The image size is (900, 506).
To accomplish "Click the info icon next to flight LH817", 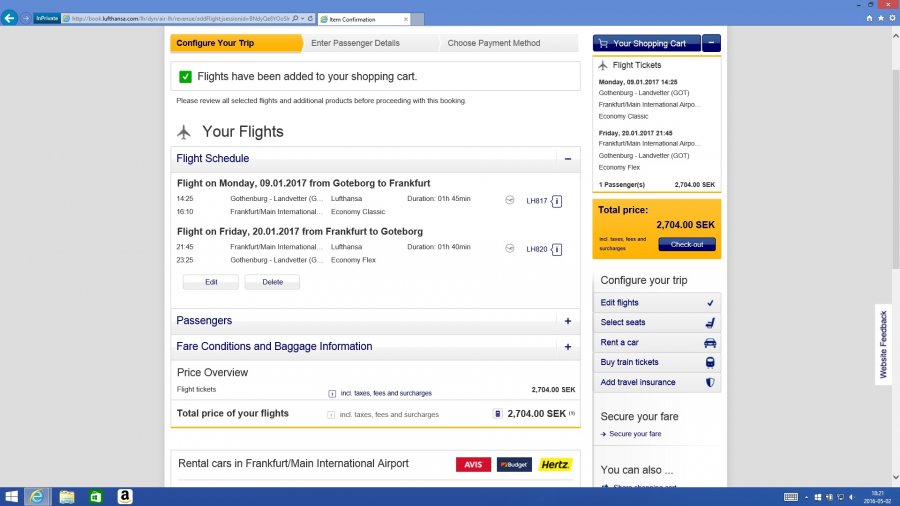I will (557, 201).
